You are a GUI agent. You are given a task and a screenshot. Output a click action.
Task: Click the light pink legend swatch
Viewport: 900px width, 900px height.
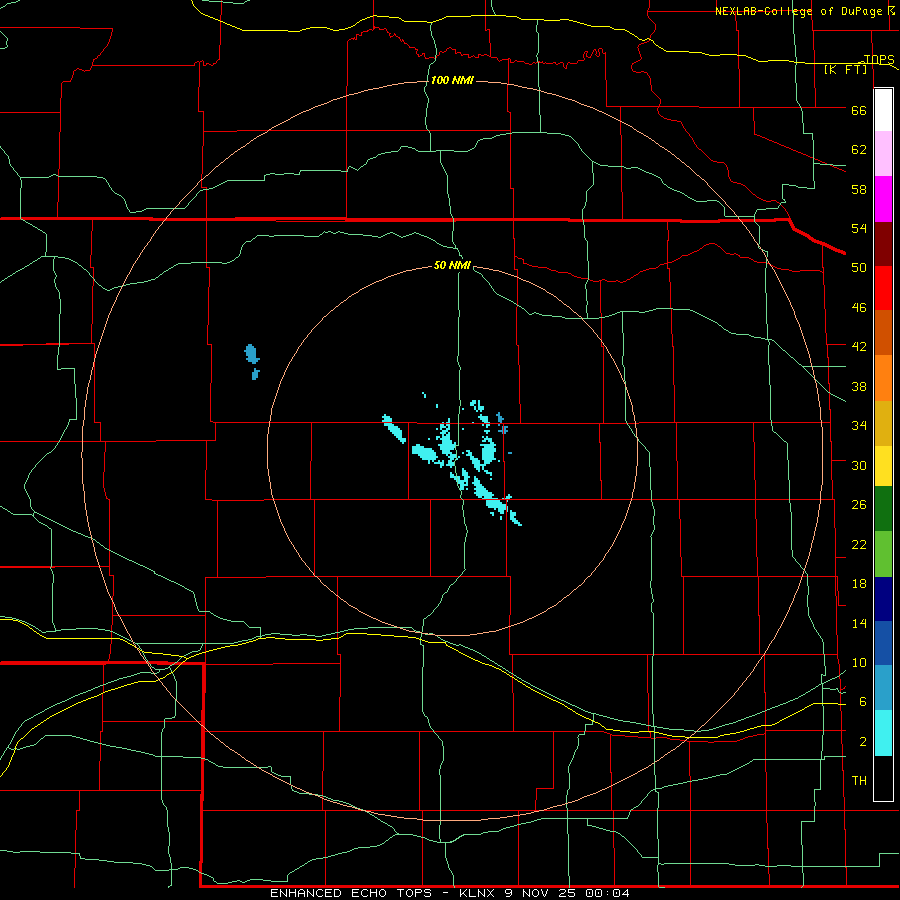pyautogui.click(x=883, y=153)
